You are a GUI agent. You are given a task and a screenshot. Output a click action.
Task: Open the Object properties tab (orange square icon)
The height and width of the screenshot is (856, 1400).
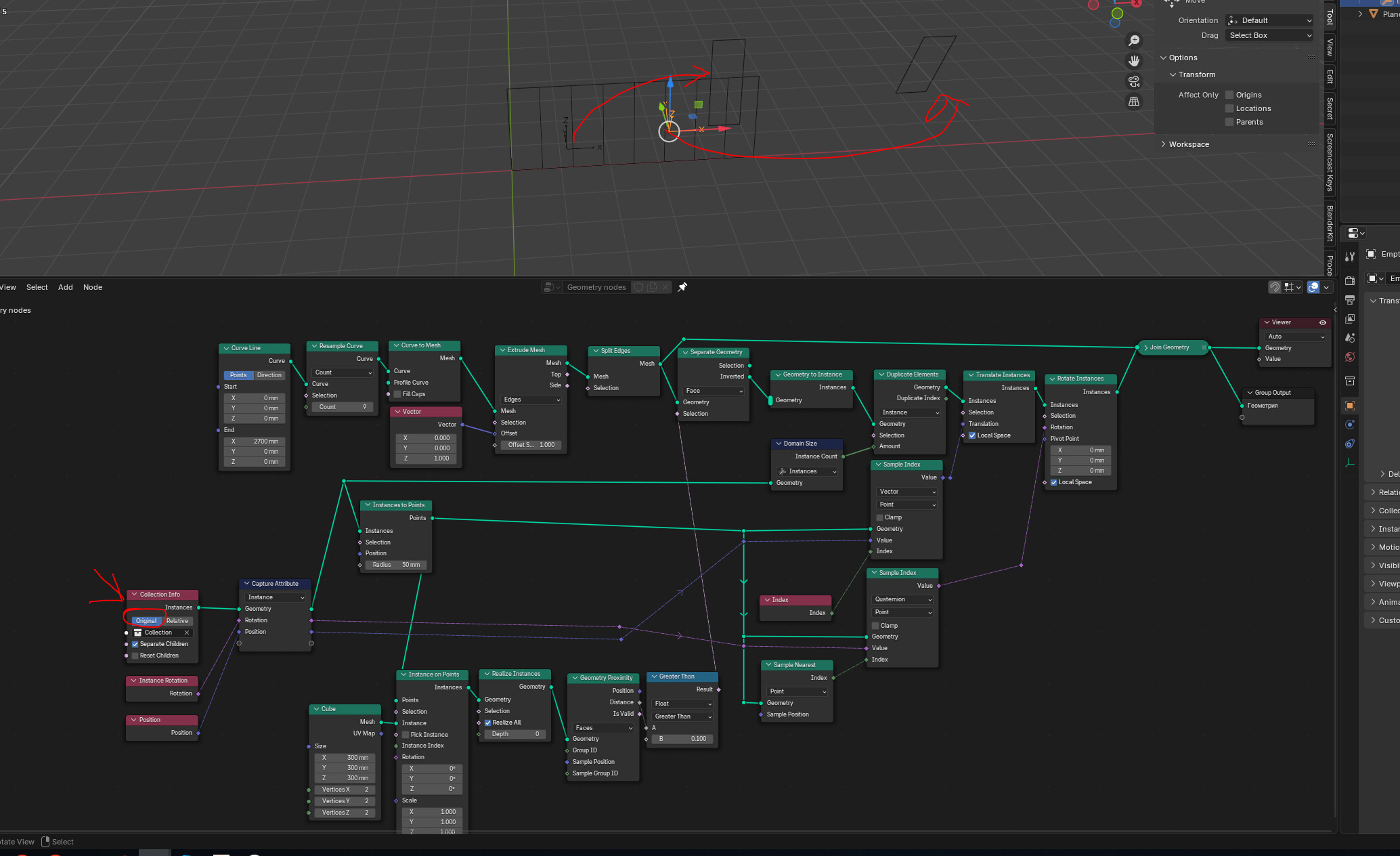tap(1350, 406)
